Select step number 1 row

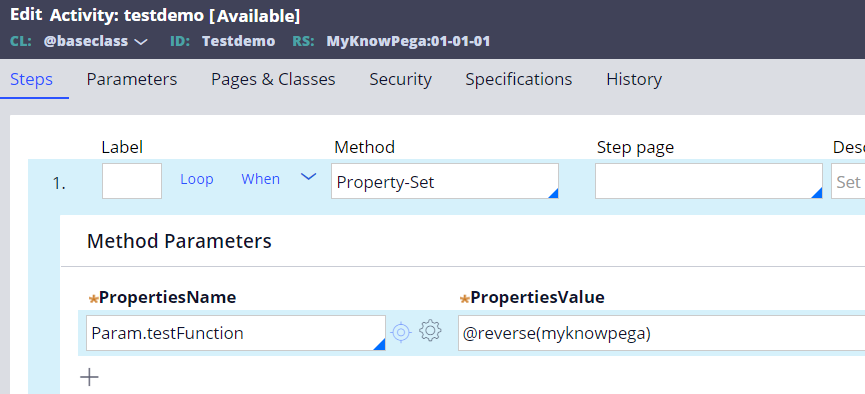click(x=59, y=184)
